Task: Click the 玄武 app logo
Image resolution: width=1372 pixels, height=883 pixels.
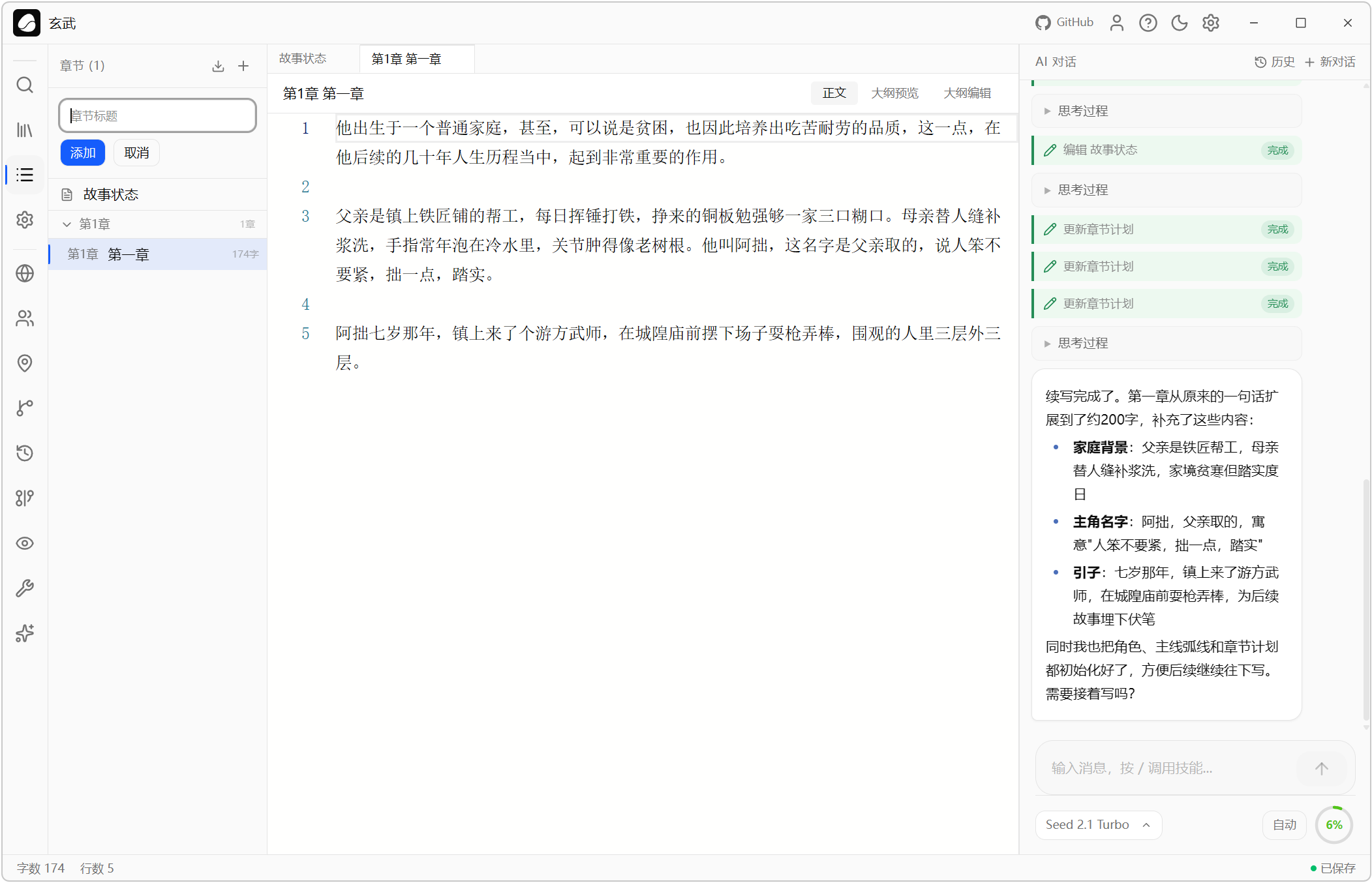Action: pos(27,23)
